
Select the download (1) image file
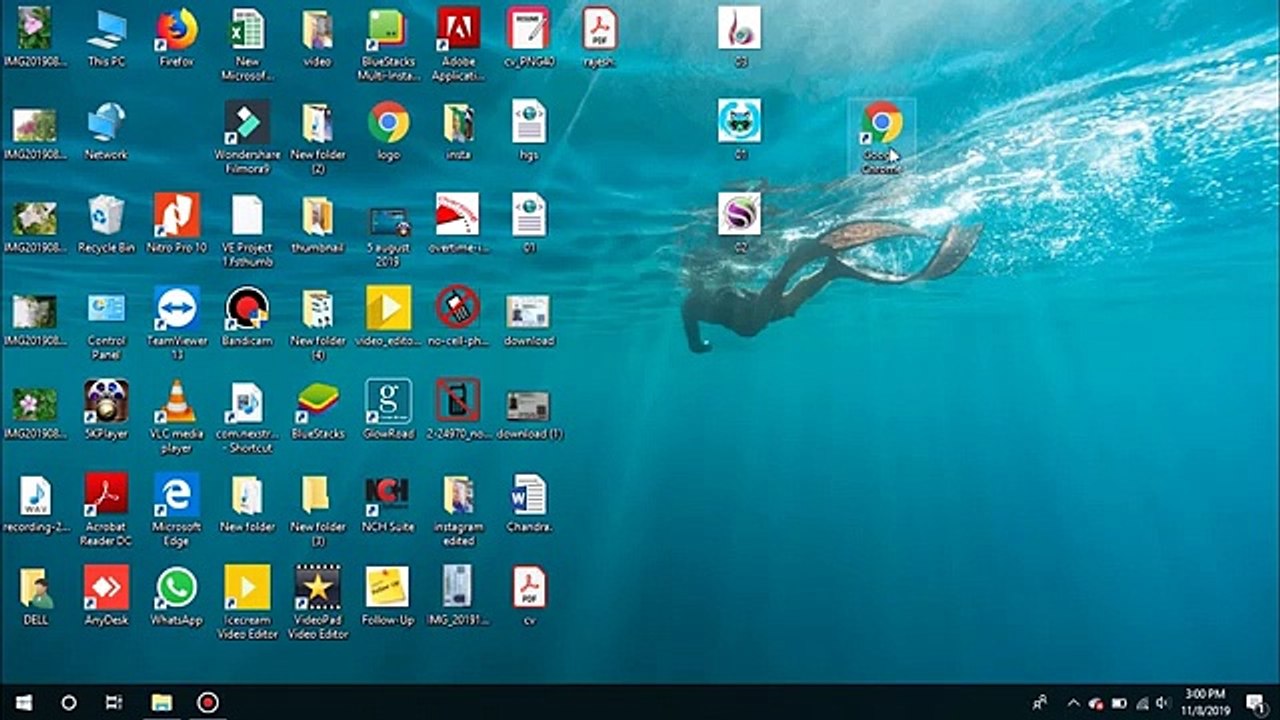tap(528, 414)
